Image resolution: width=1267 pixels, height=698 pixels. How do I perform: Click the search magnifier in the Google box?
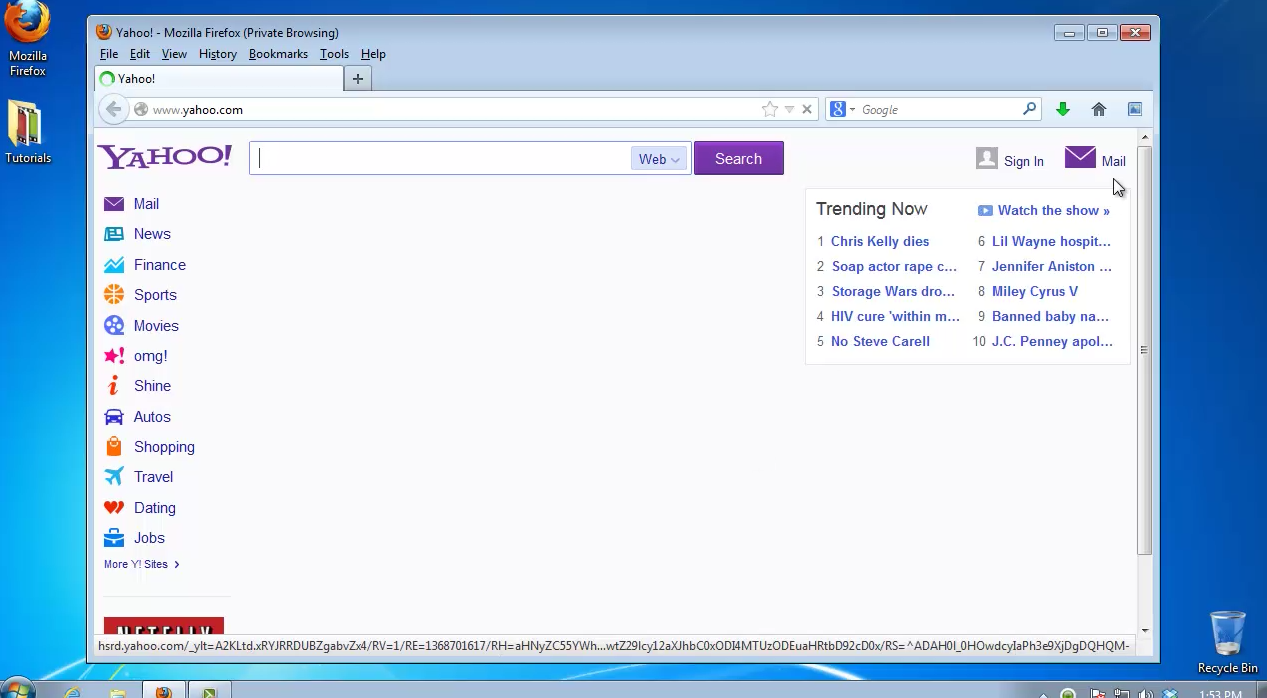(1029, 109)
